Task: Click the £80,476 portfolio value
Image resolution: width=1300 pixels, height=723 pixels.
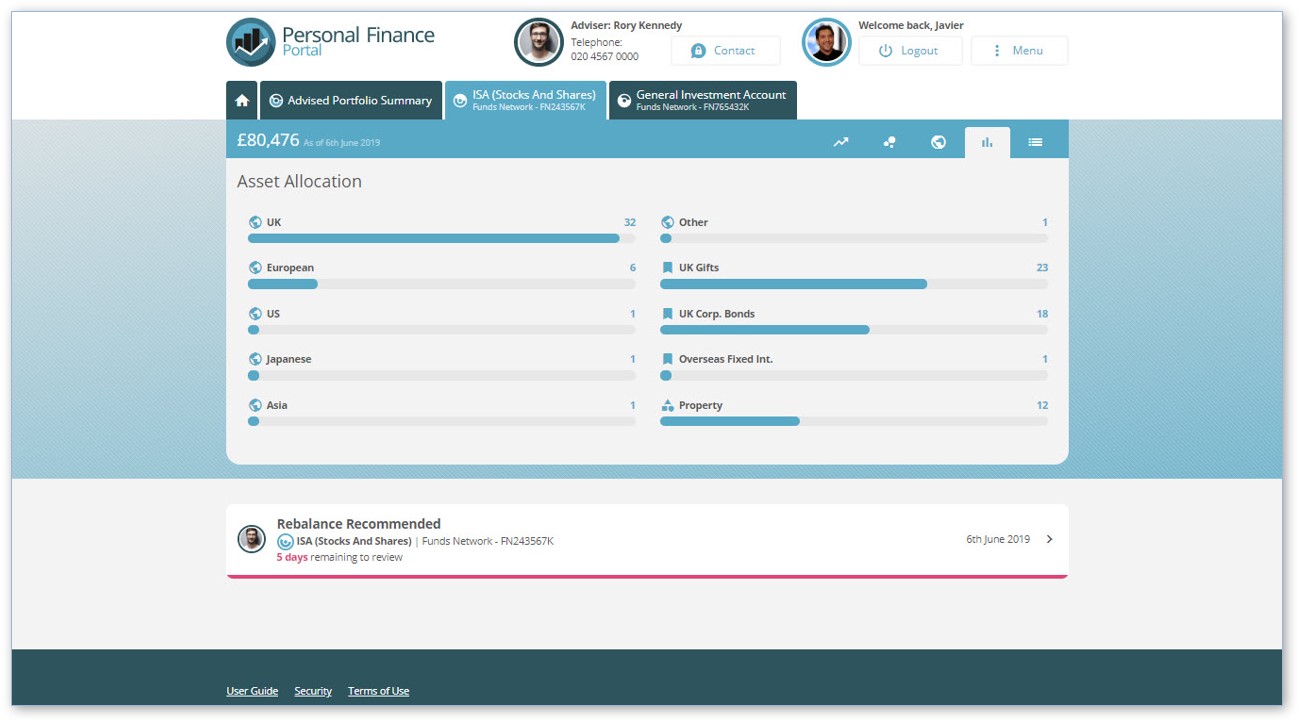Action: [268, 141]
